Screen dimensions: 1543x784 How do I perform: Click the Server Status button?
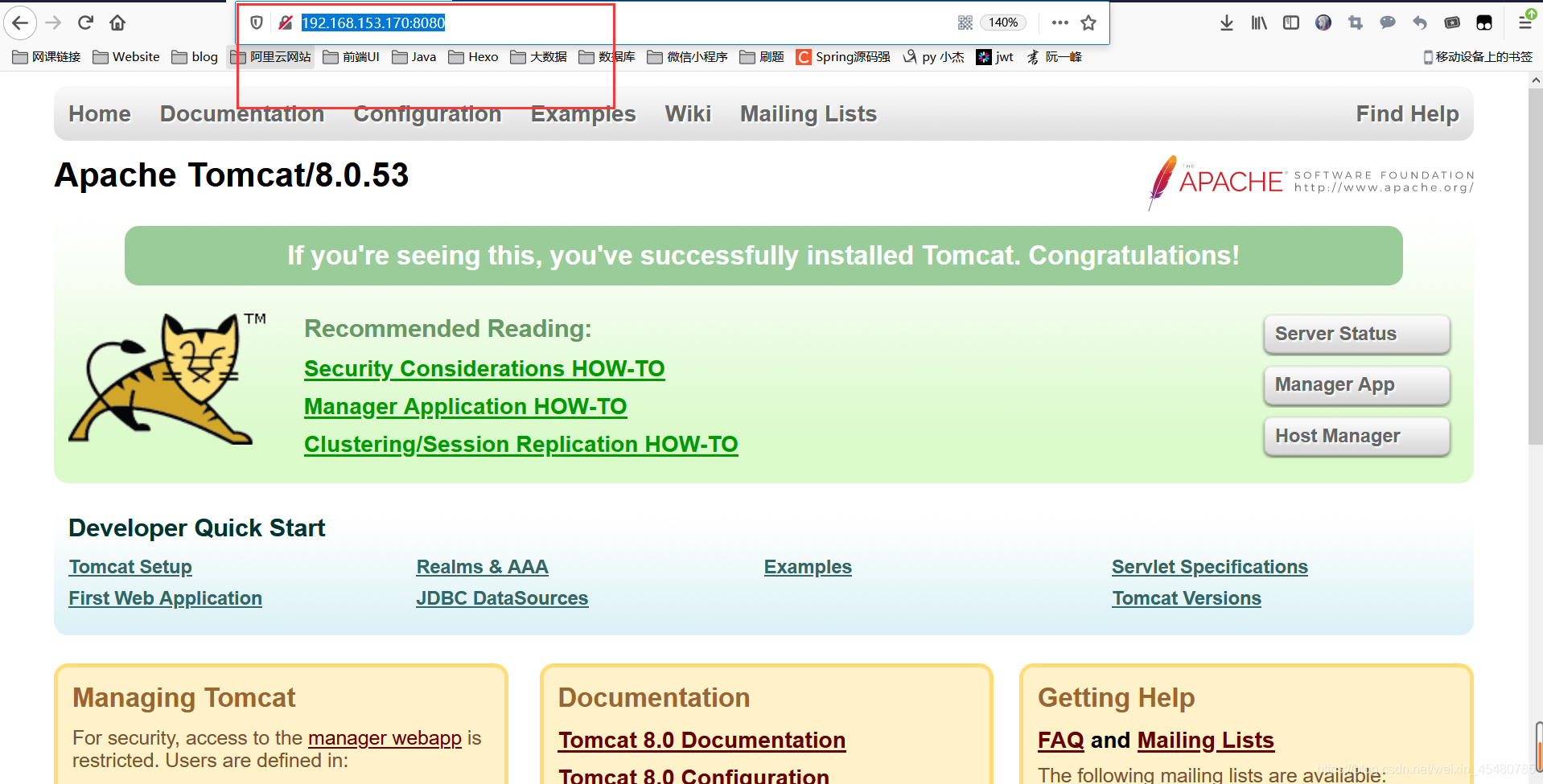tap(1356, 335)
